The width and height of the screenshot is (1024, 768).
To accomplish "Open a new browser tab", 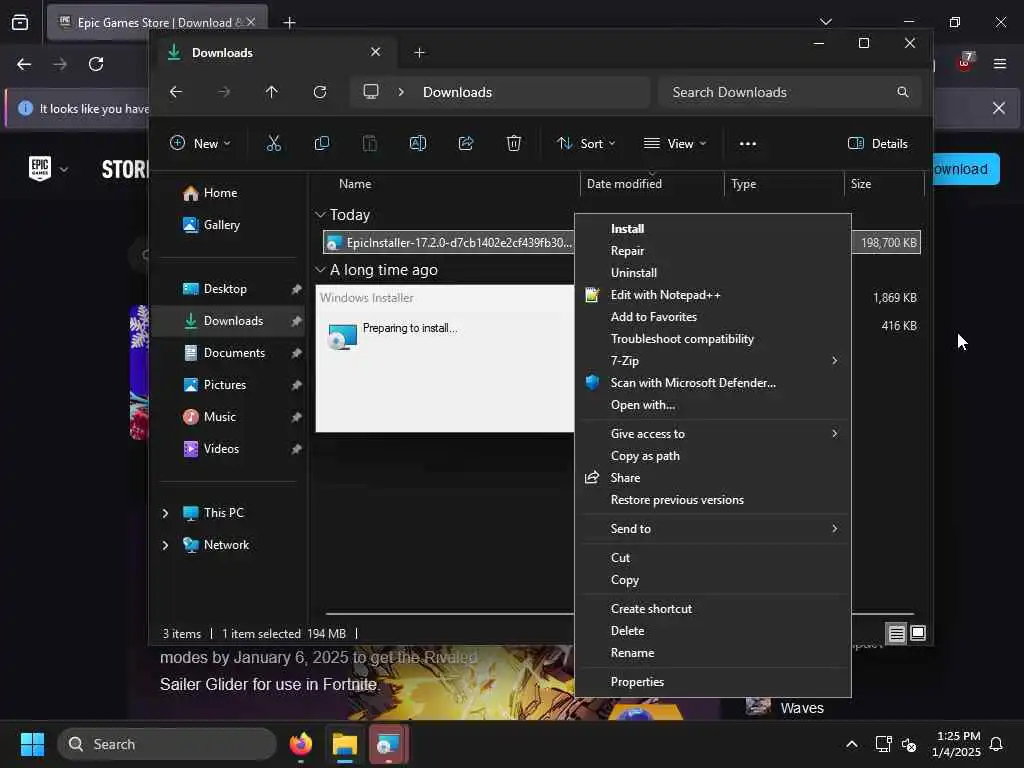I will click(289, 23).
